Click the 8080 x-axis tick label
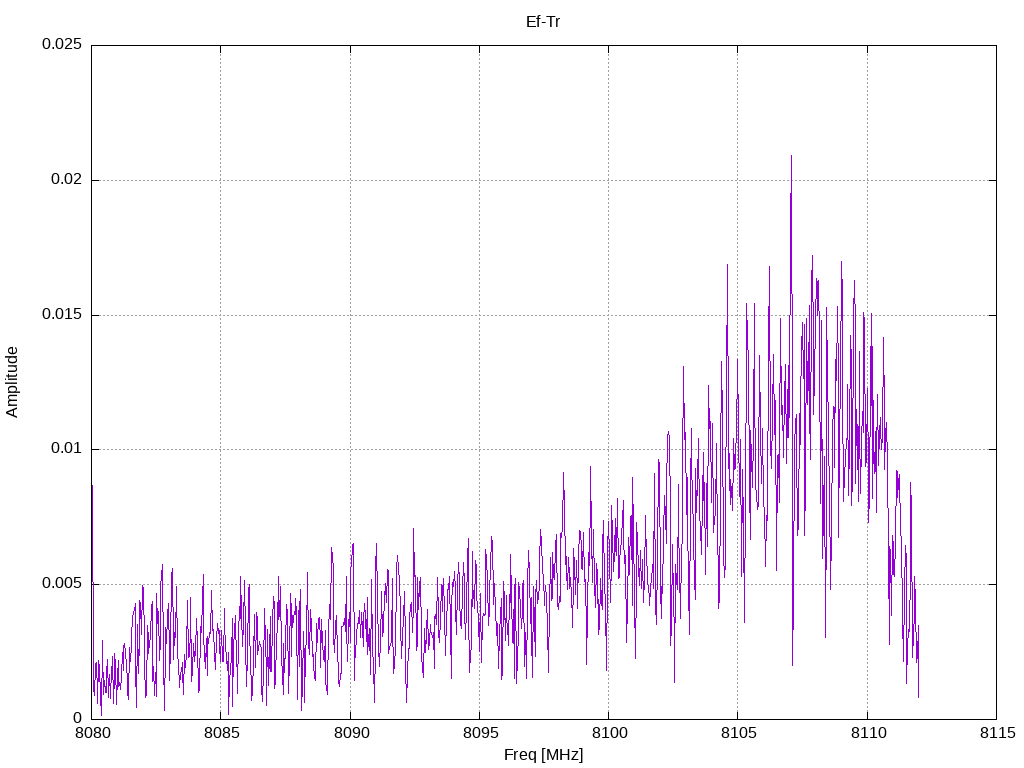The height and width of the screenshot is (768, 1024). (93, 733)
